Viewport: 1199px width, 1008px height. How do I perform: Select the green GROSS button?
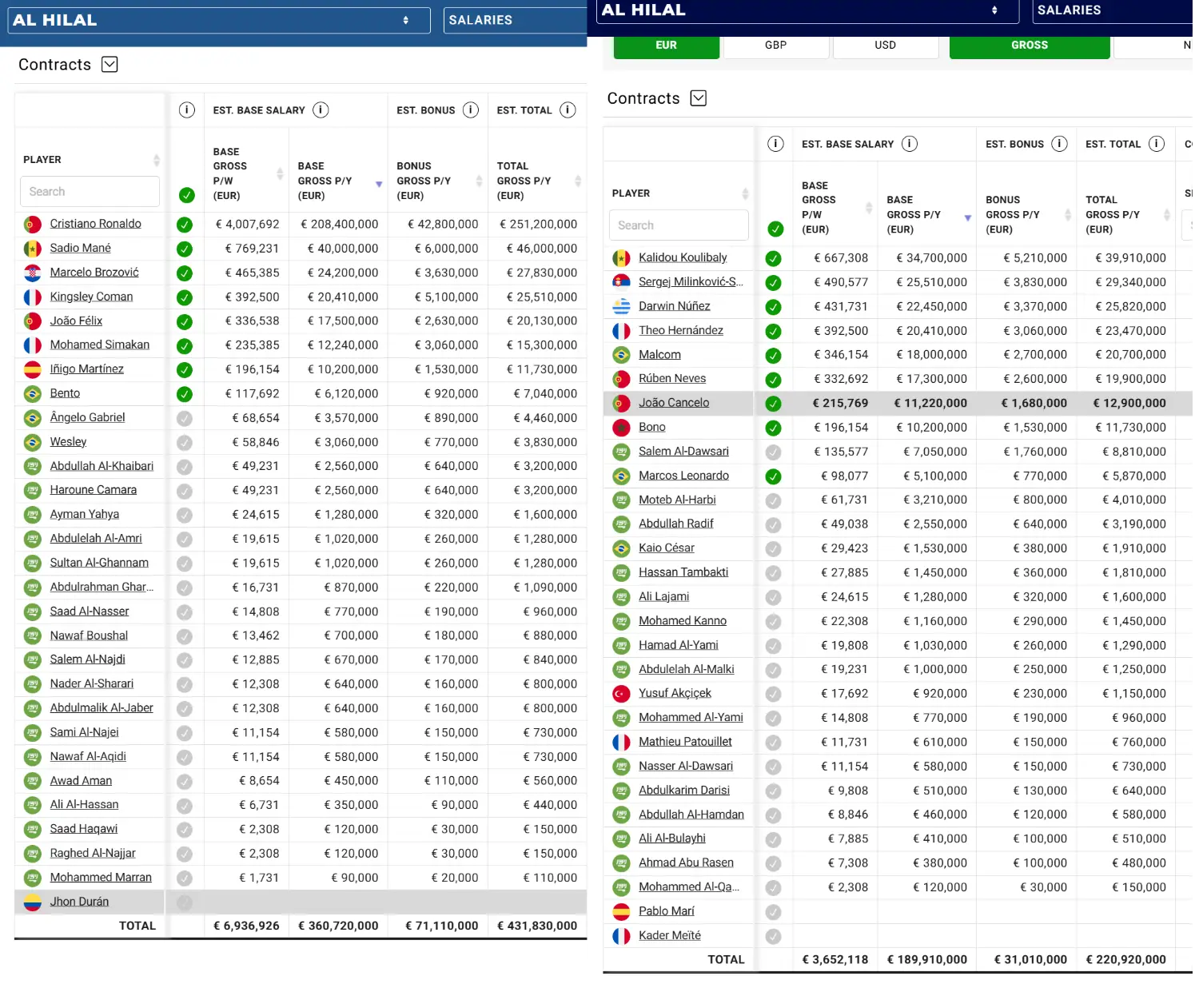(1029, 46)
